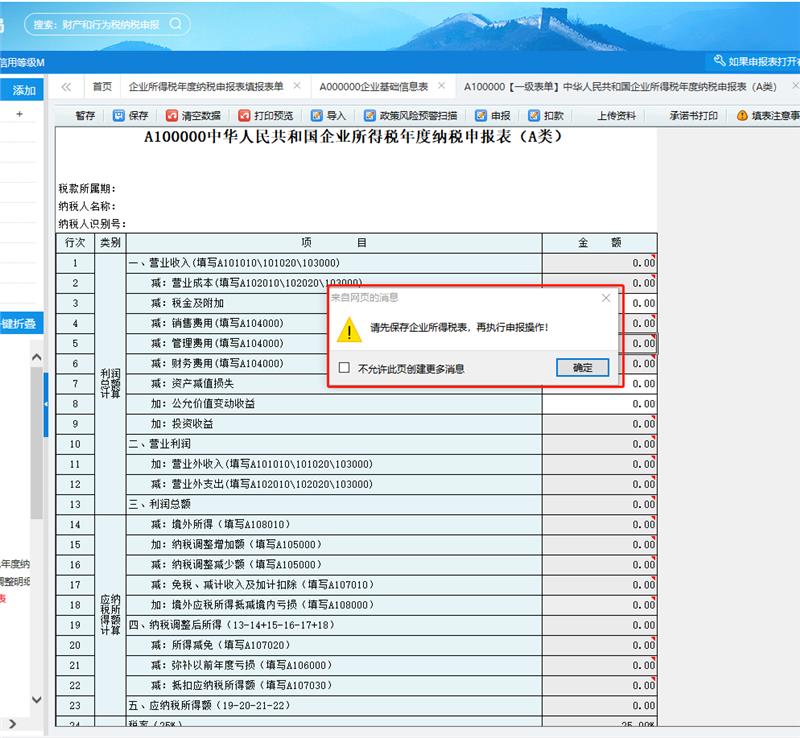The height and width of the screenshot is (738, 800).
Task: Open 打印预览 (Print preview)
Action: click(x=245, y=116)
